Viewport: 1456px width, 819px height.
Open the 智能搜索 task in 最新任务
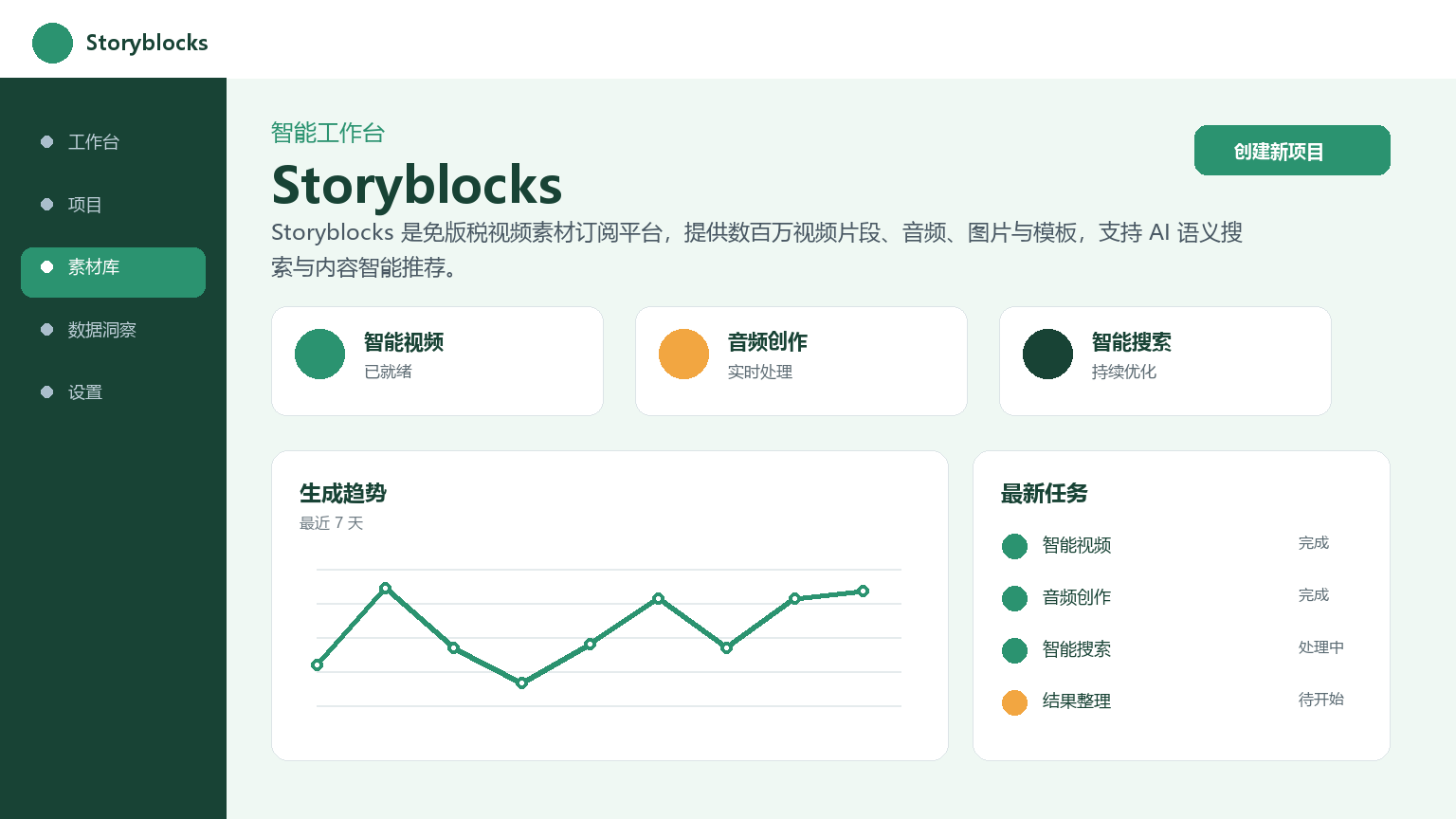pyautogui.click(x=1077, y=649)
